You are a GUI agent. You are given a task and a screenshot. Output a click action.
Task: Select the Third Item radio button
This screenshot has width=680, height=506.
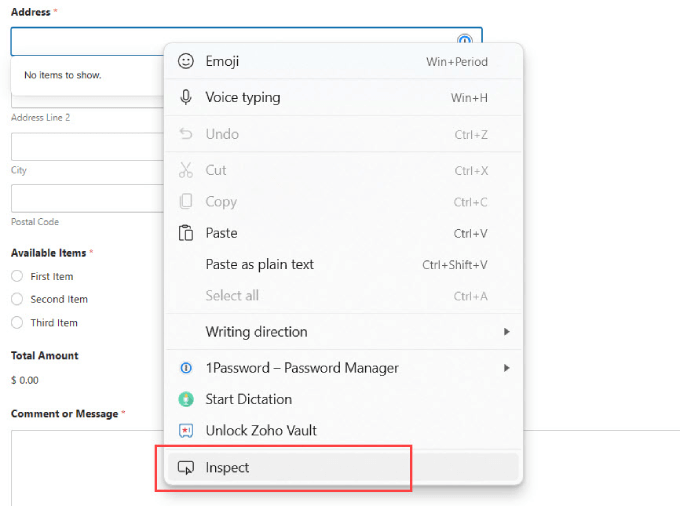17,323
